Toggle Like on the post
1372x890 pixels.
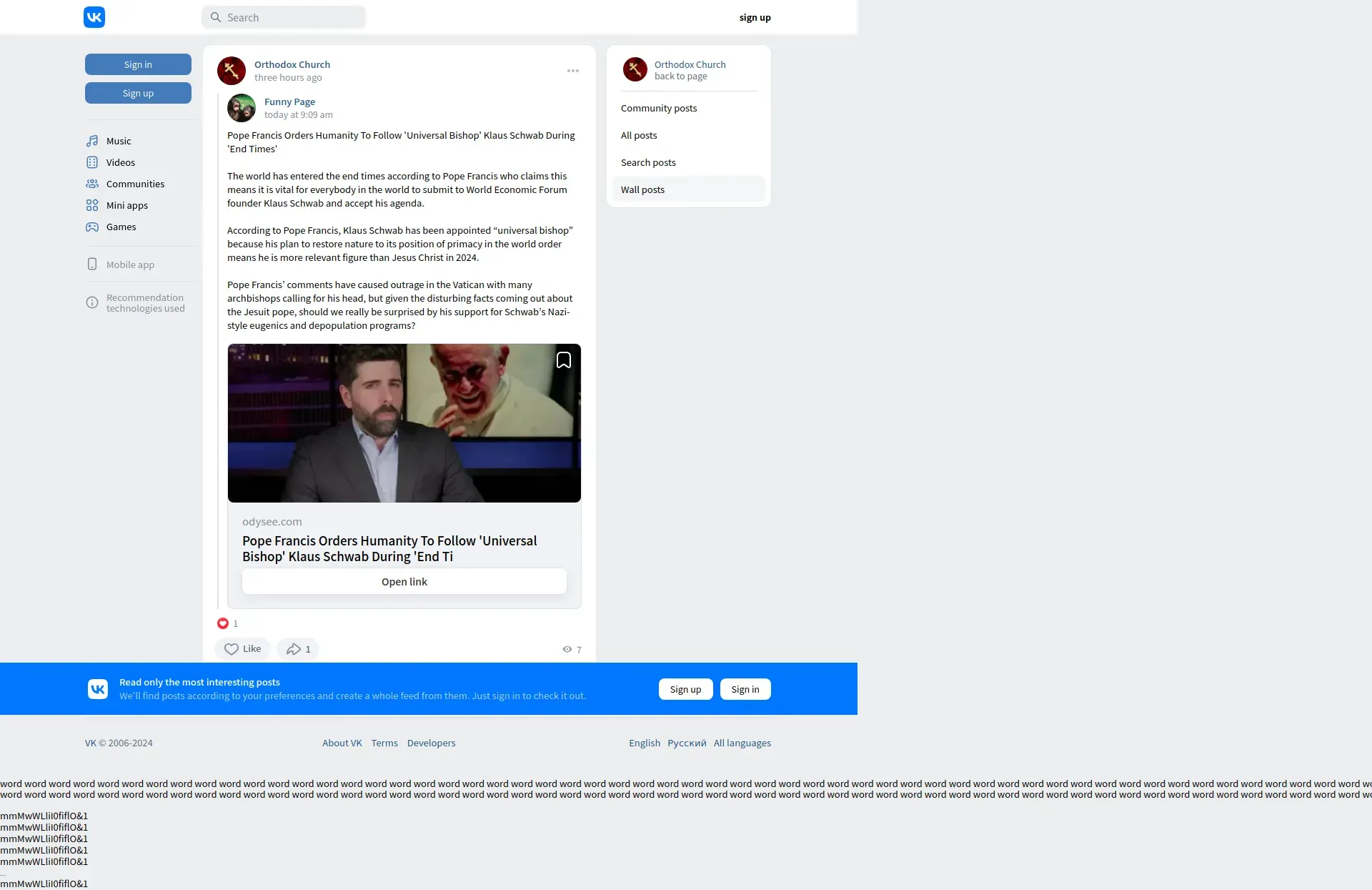[242, 649]
